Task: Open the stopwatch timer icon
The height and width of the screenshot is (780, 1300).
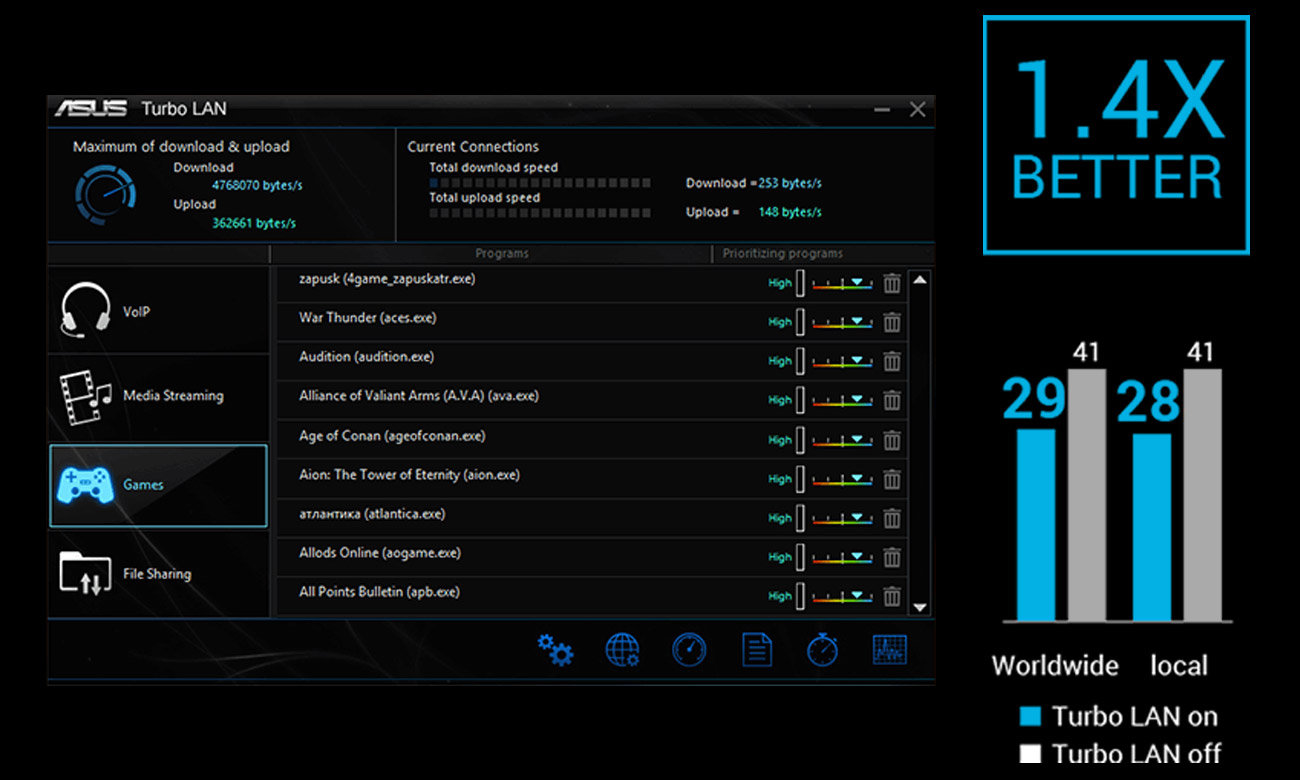Action: pyautogui.click(x=822, y=649)
